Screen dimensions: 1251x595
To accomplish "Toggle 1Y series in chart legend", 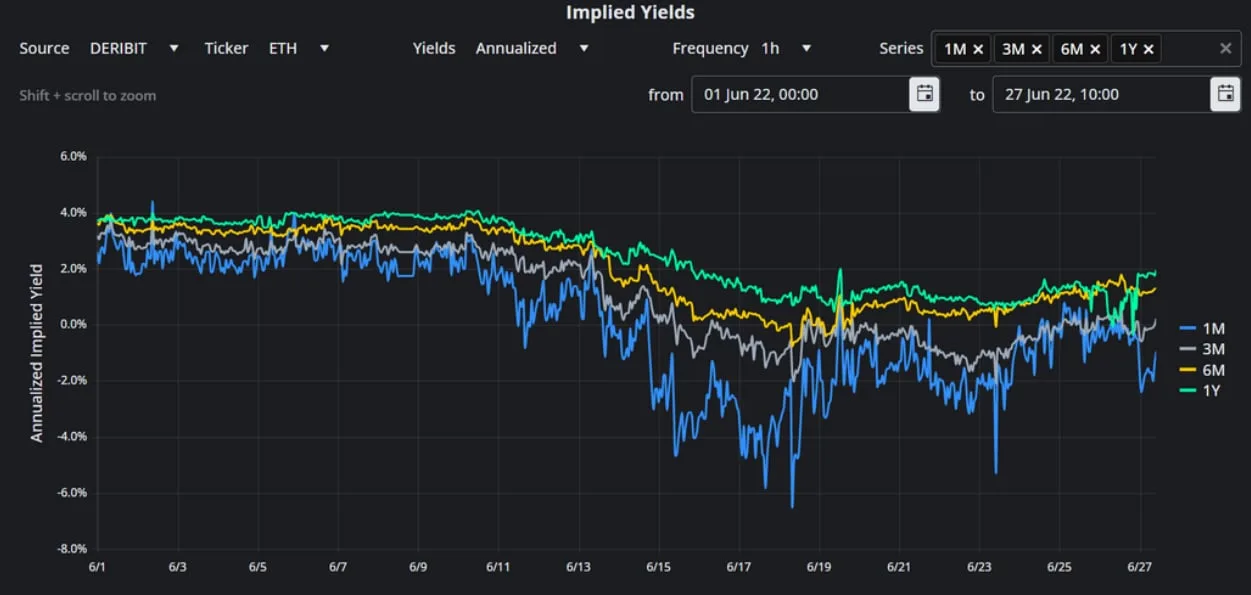I will pos(1201,390).
